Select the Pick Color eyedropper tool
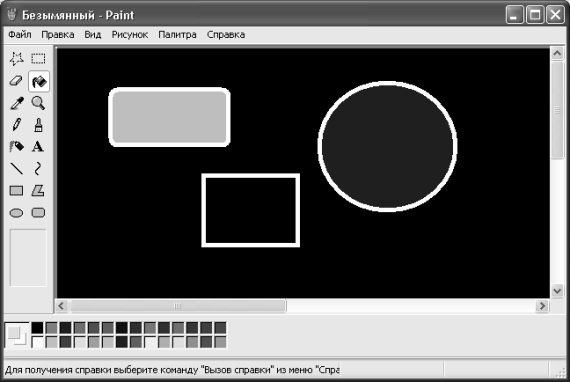Image resolution: width=570 pixels, height=382 pixels. point(17,103)
